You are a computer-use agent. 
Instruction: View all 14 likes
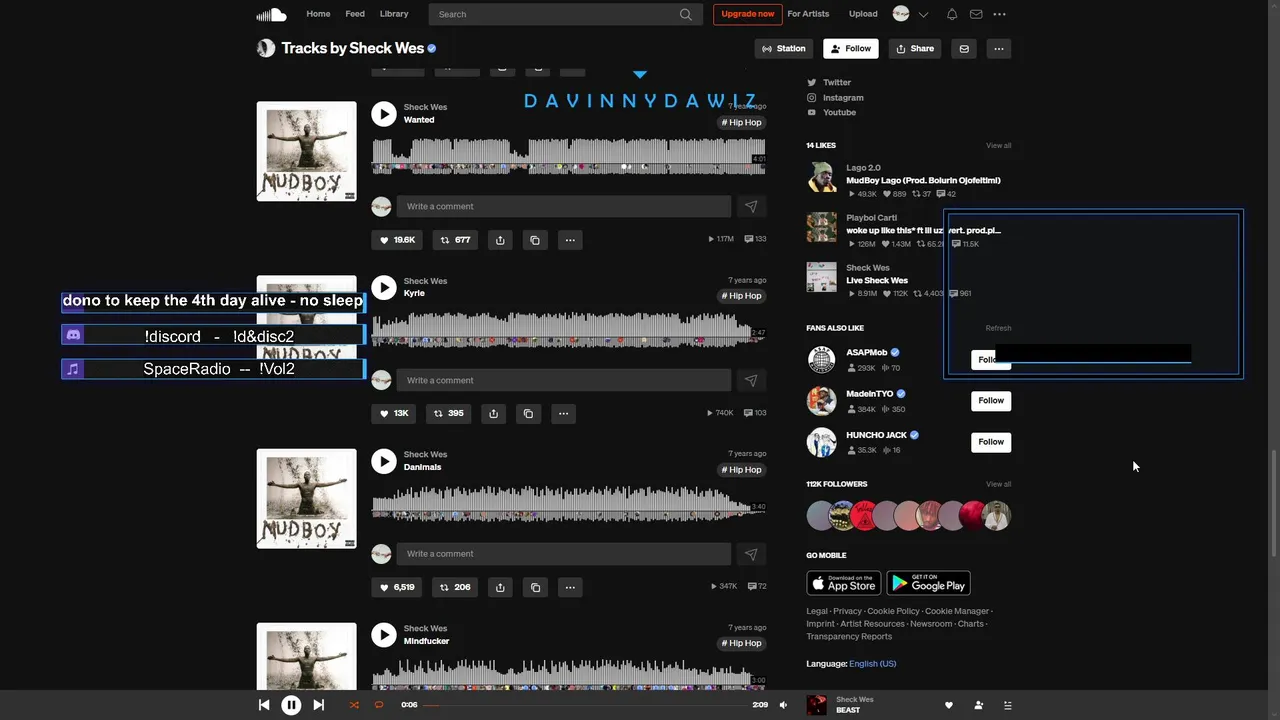[998, 145]
